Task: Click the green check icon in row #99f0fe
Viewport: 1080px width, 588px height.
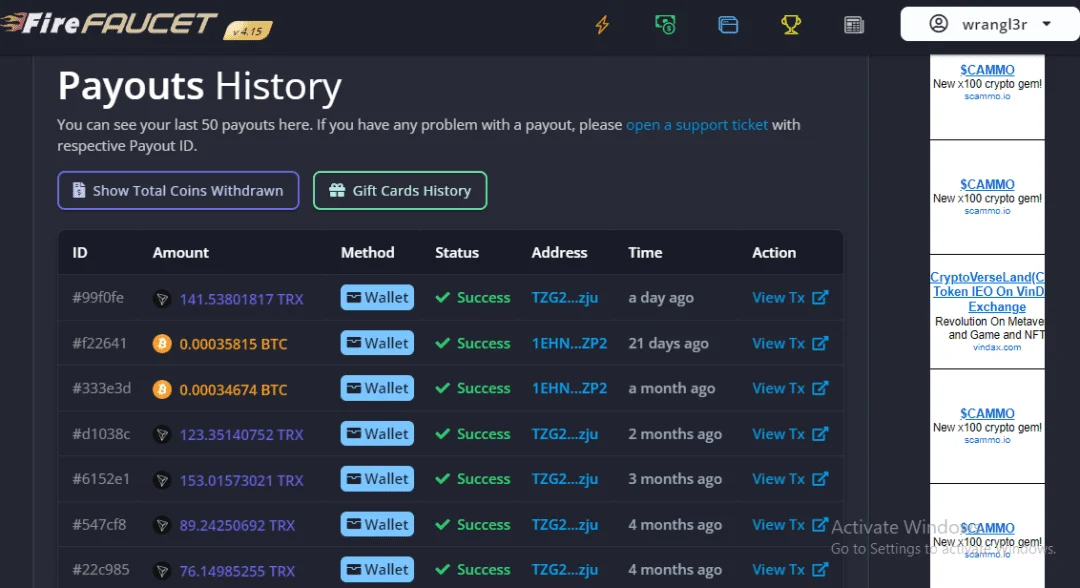Action: (443, 297)
